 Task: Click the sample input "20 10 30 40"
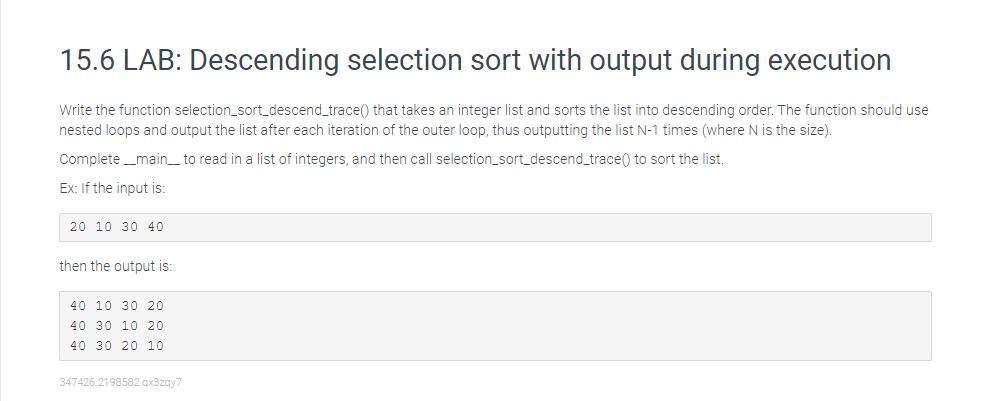pos(117,227)
